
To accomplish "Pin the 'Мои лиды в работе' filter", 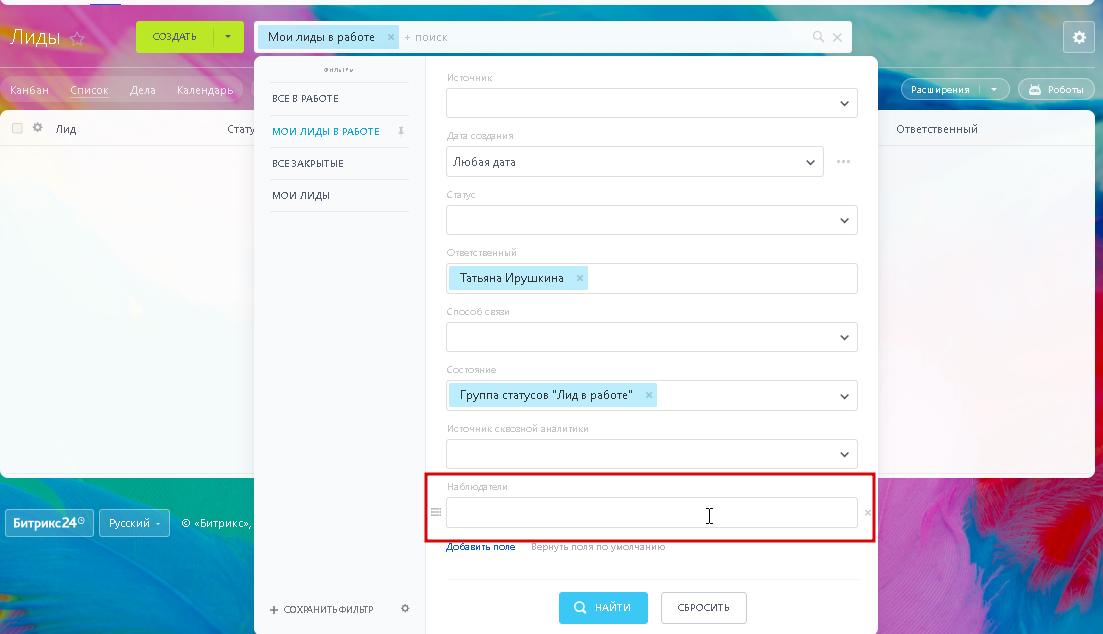I will point(401,131).
